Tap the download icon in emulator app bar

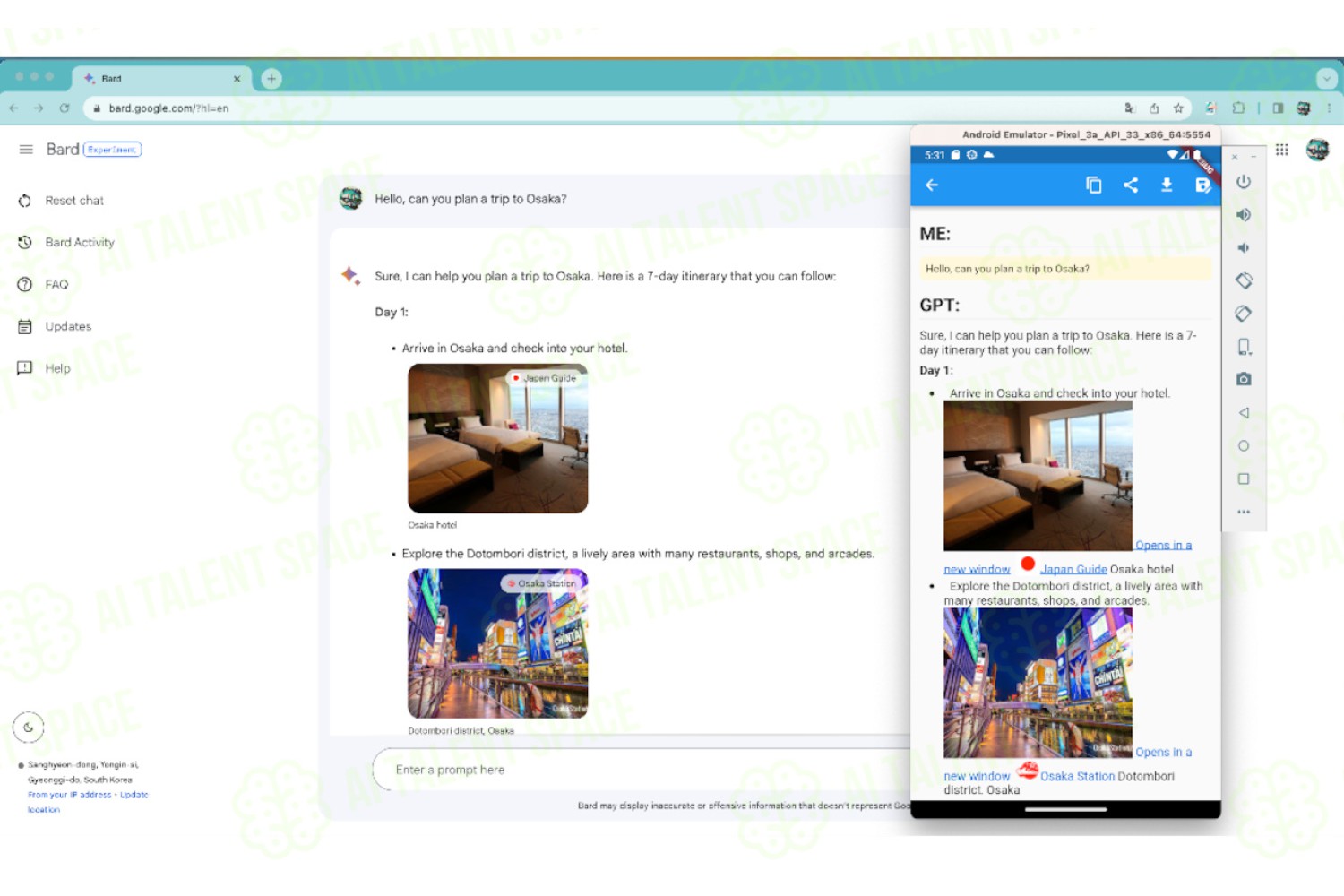[1167, 185]
